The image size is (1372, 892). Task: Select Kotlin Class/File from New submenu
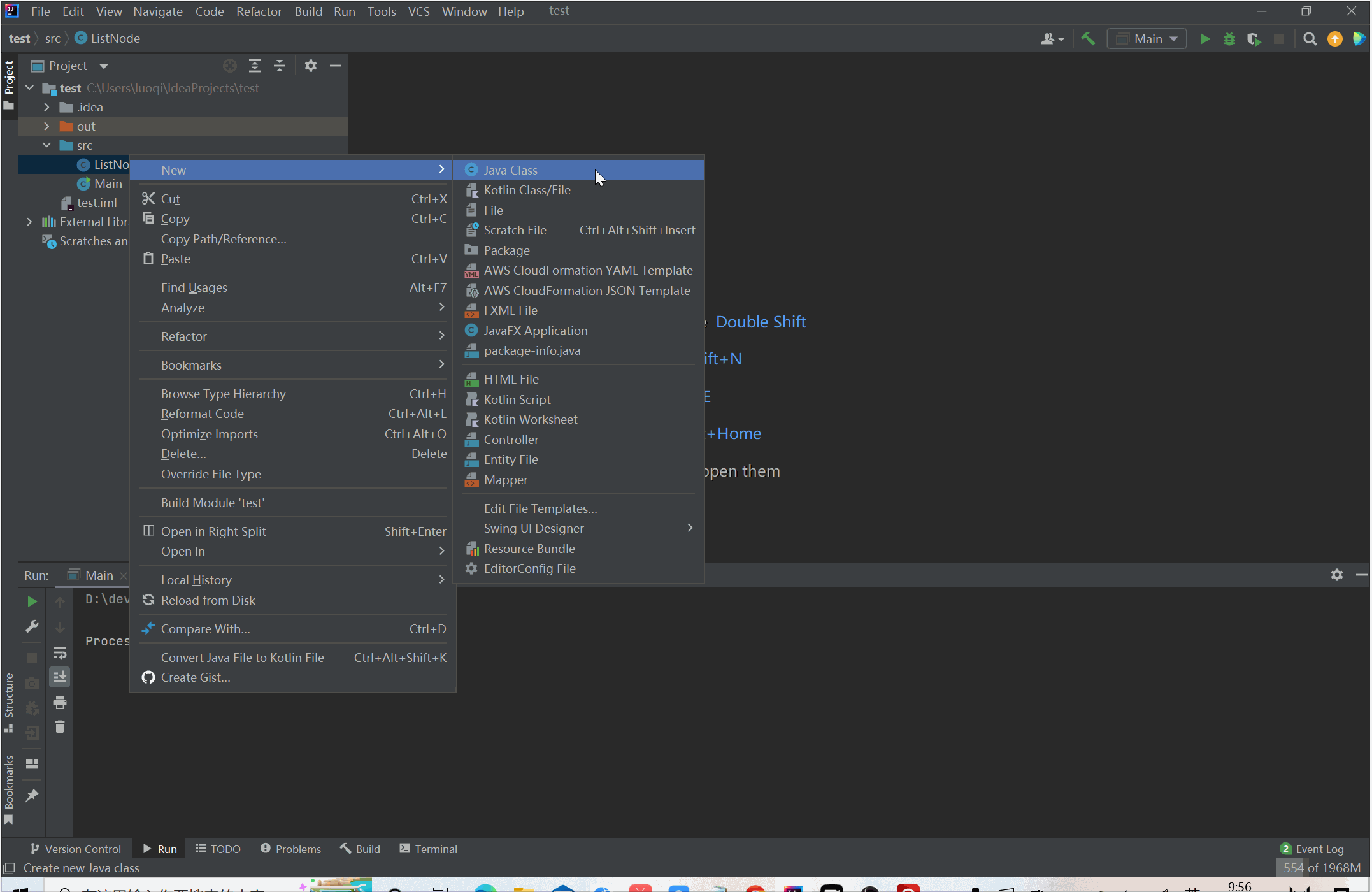click(x=527, y=190)
